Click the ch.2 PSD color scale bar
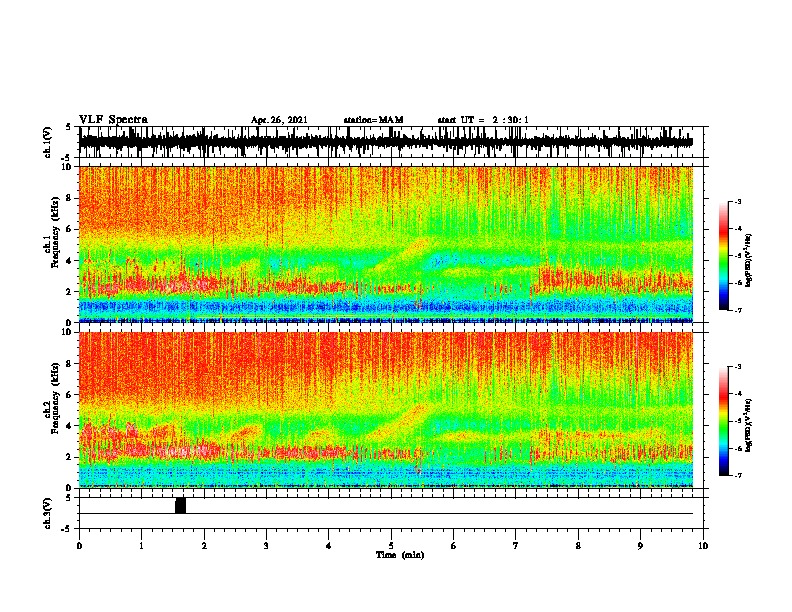Image resolution: width=792 pixels, height=612 pixels. (724, 421)
